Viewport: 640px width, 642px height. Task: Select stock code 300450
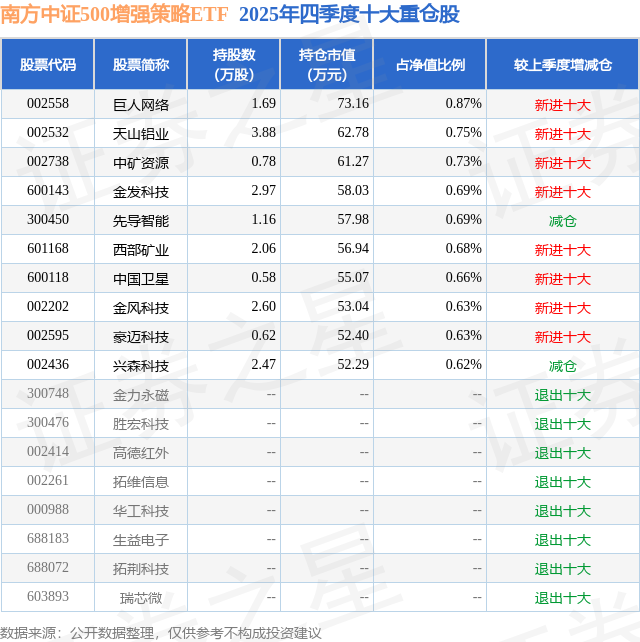point(48,220)
